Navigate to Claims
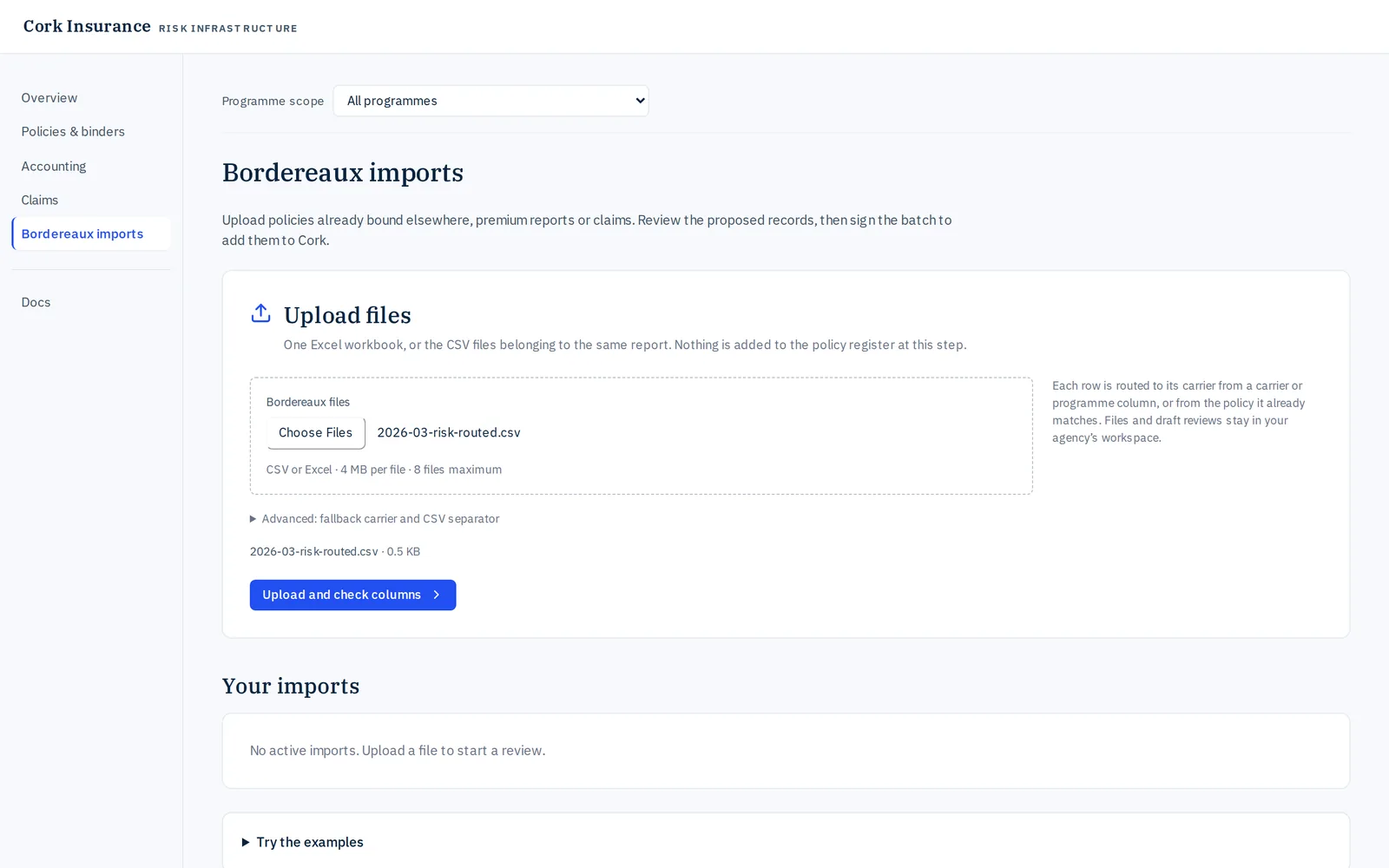The width and height of the screenshot is (1389, 868). point(40,200)
